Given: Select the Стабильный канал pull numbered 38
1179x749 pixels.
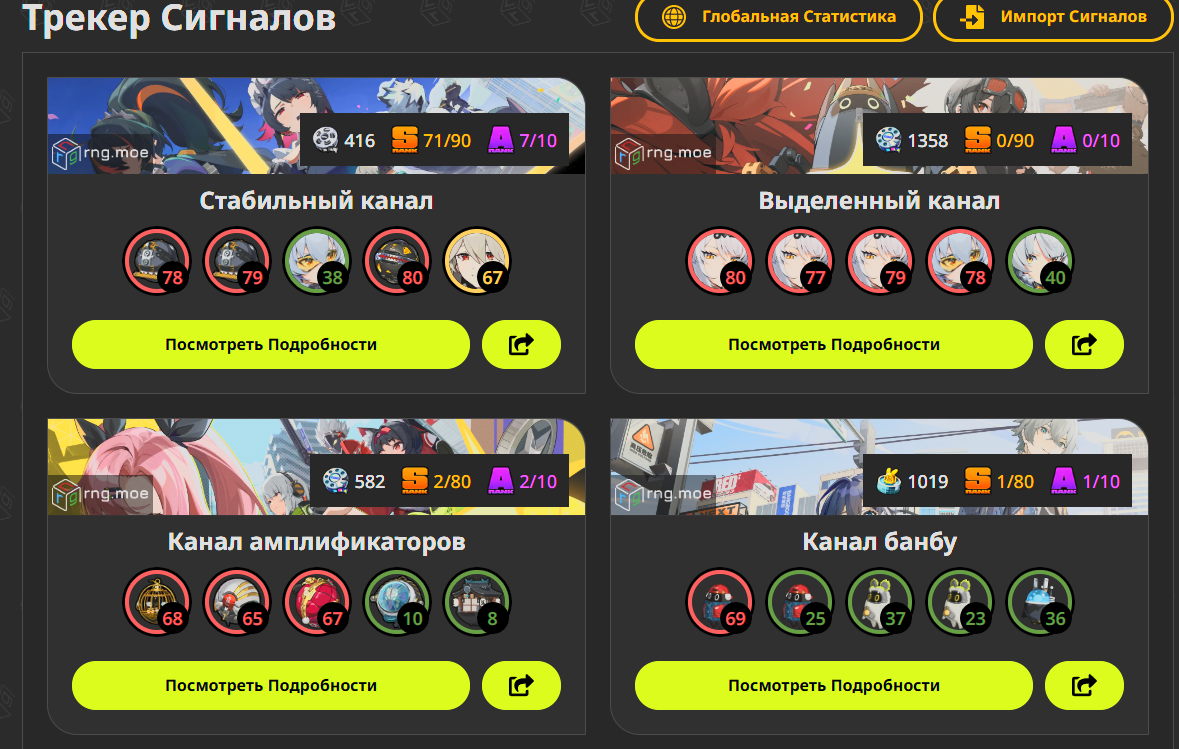Looking at the screenshot, I should [317, 261].
